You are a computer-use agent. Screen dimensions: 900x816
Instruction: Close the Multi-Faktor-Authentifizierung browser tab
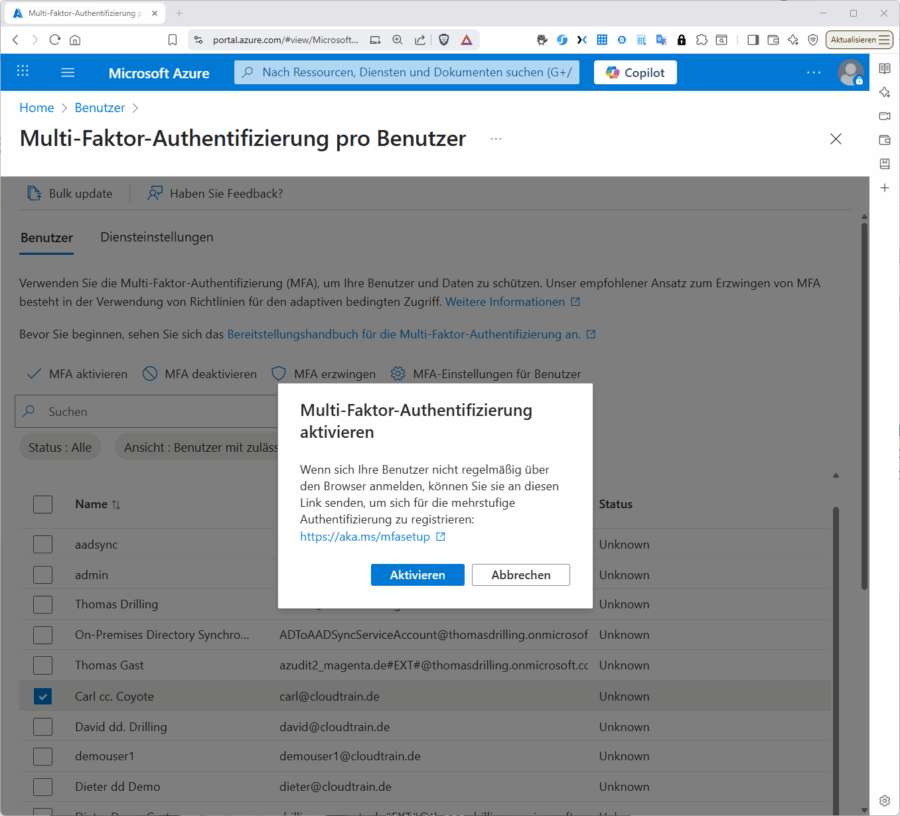coord(154,13)
